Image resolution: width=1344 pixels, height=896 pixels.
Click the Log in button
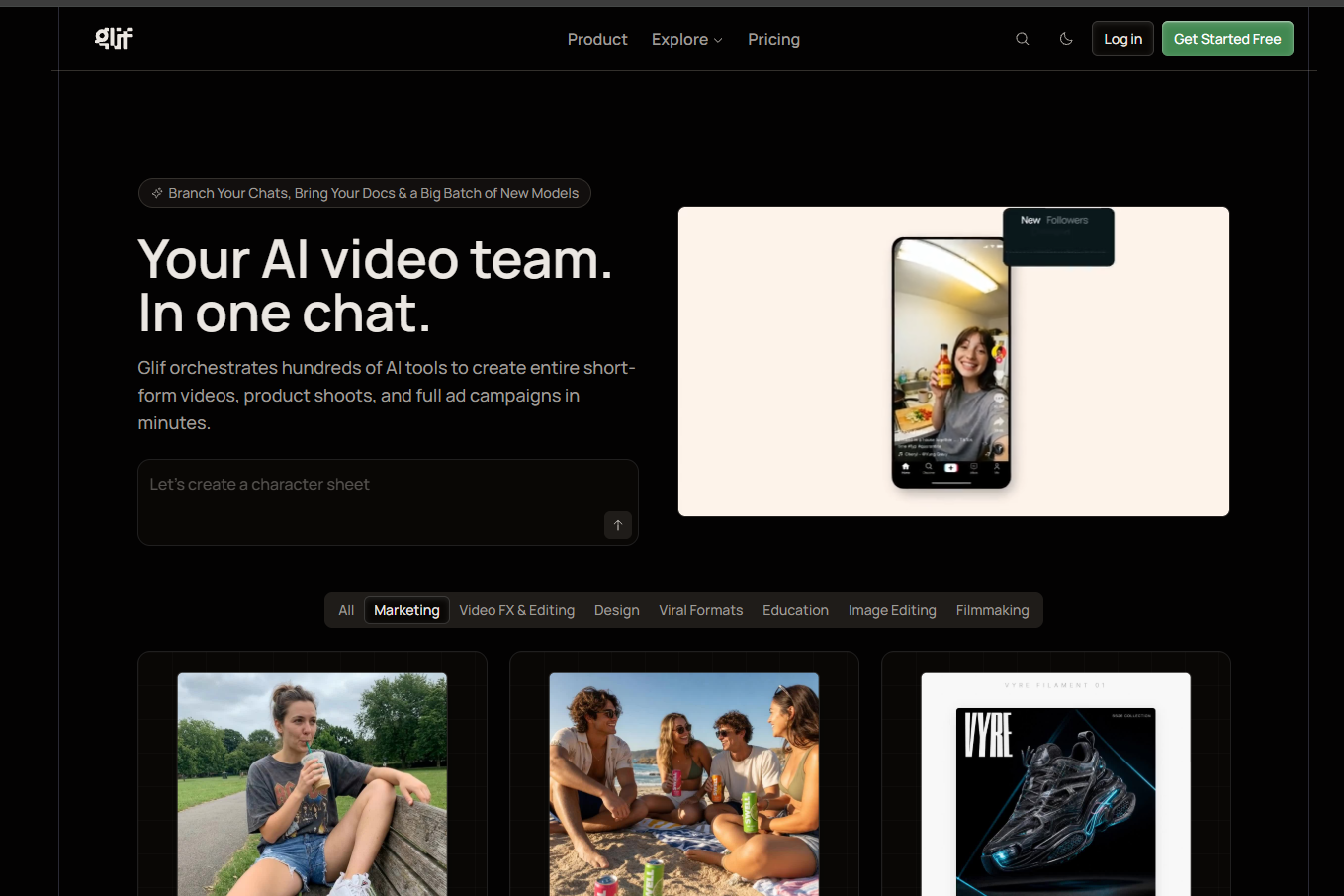point(1122,39)
